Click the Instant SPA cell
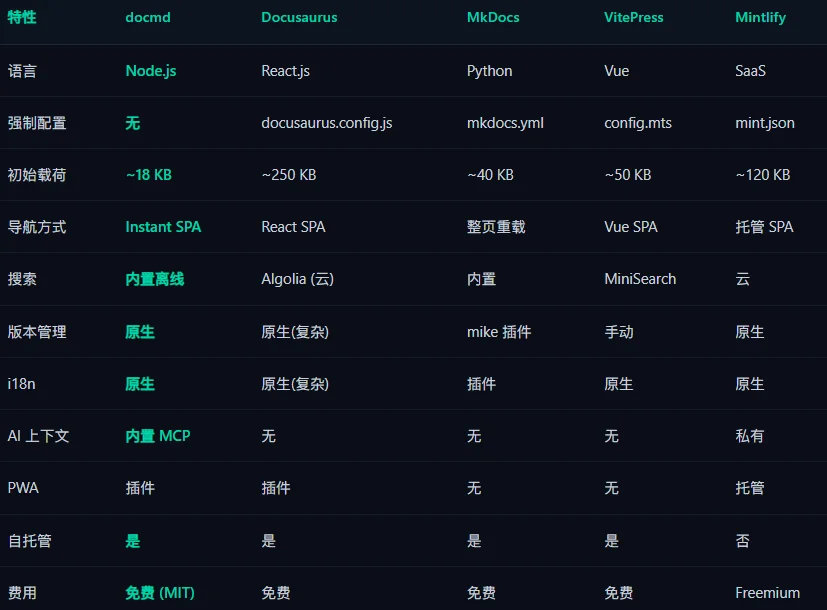 pyautogui.click(x=163, y=227)
